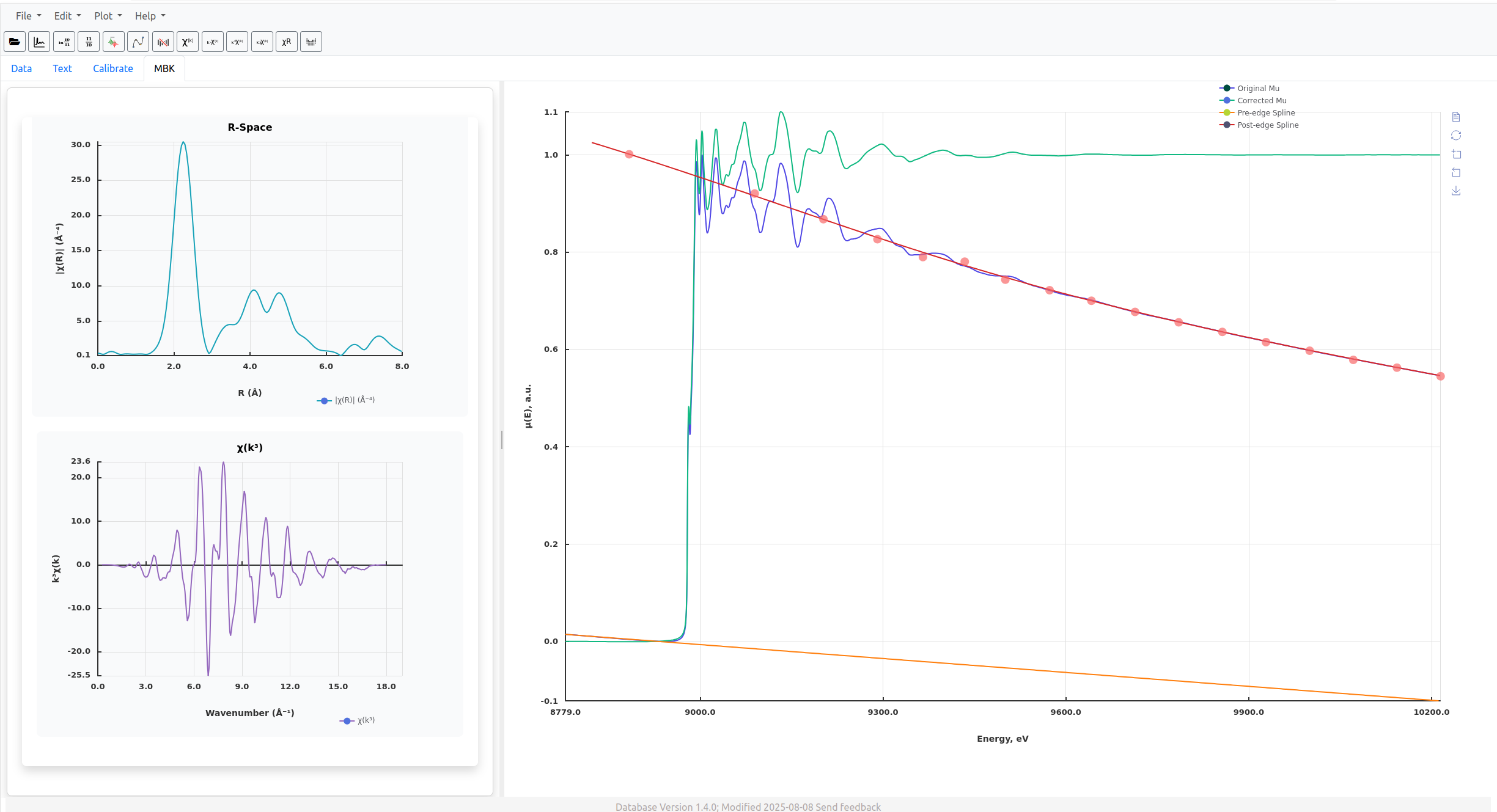Click the χ(k) toolbar button
1497x812 pixels.
click(x=188, y=42)
